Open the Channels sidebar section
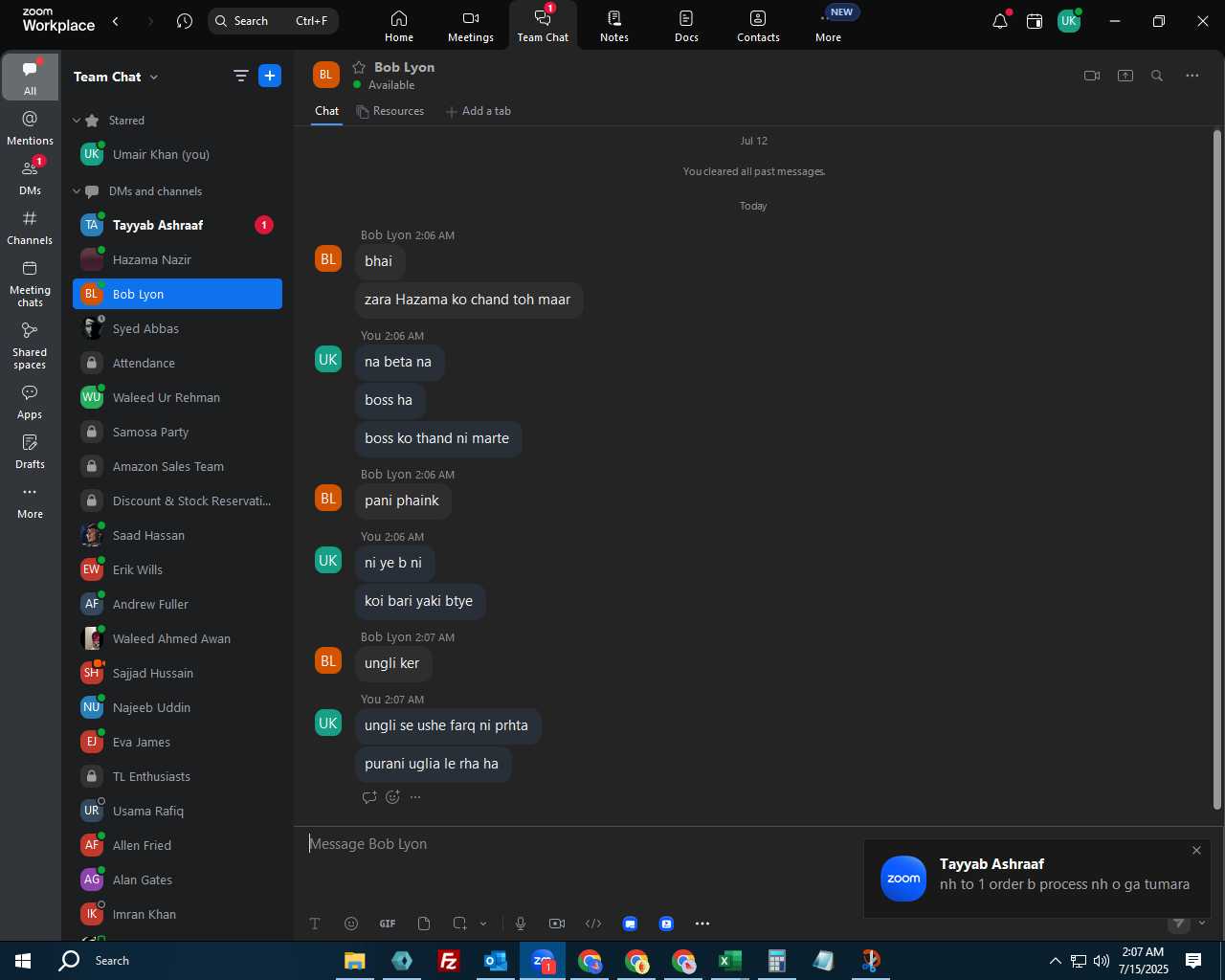 (x=30, y=228)
